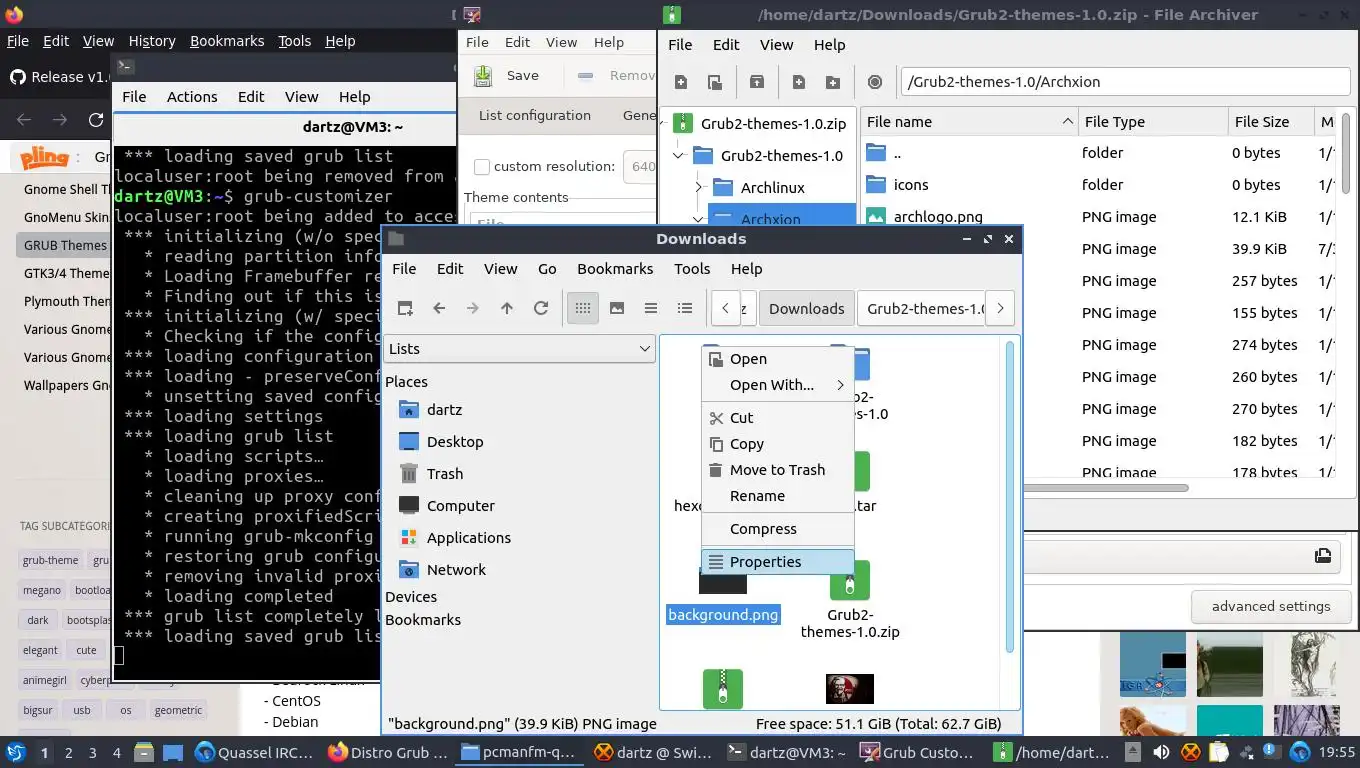The width and height of the screenshot is (1360, 768).
Task: Click the advanced settings button
Action: pyautogui.click(x=1270, y=606)
